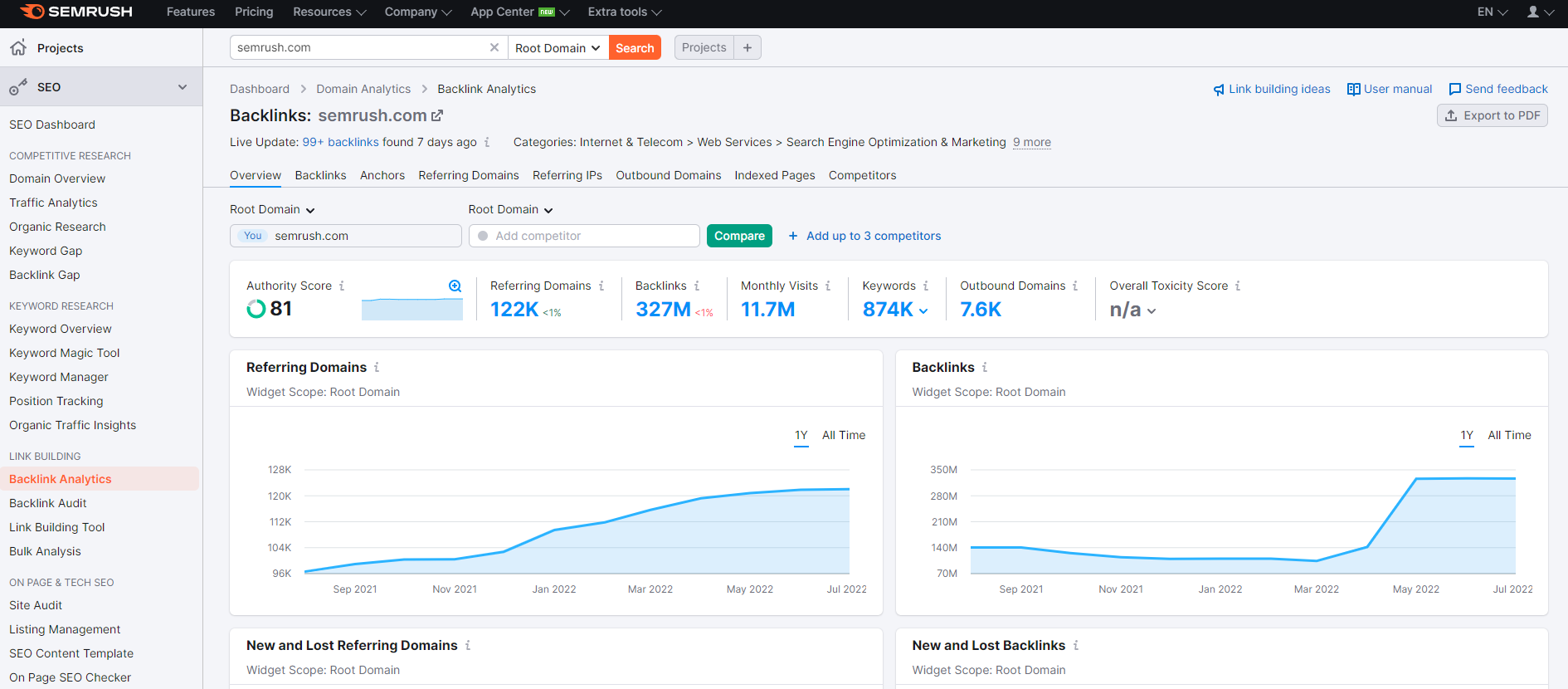Open Site Audit in the sidebar

36,605
